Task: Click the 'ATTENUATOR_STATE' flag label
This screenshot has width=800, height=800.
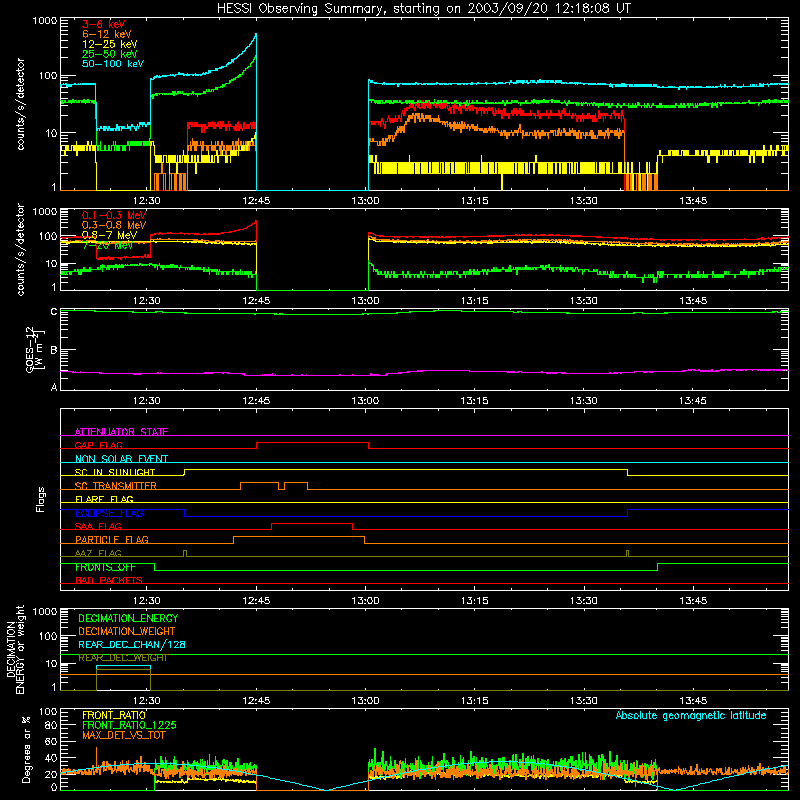Action: coord(121,432)
